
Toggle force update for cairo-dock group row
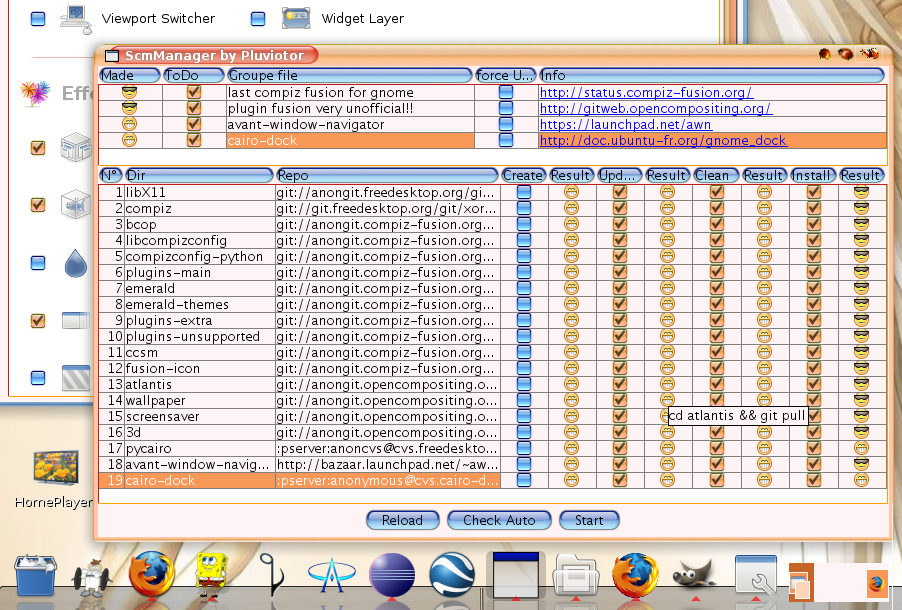click(506, 140)
